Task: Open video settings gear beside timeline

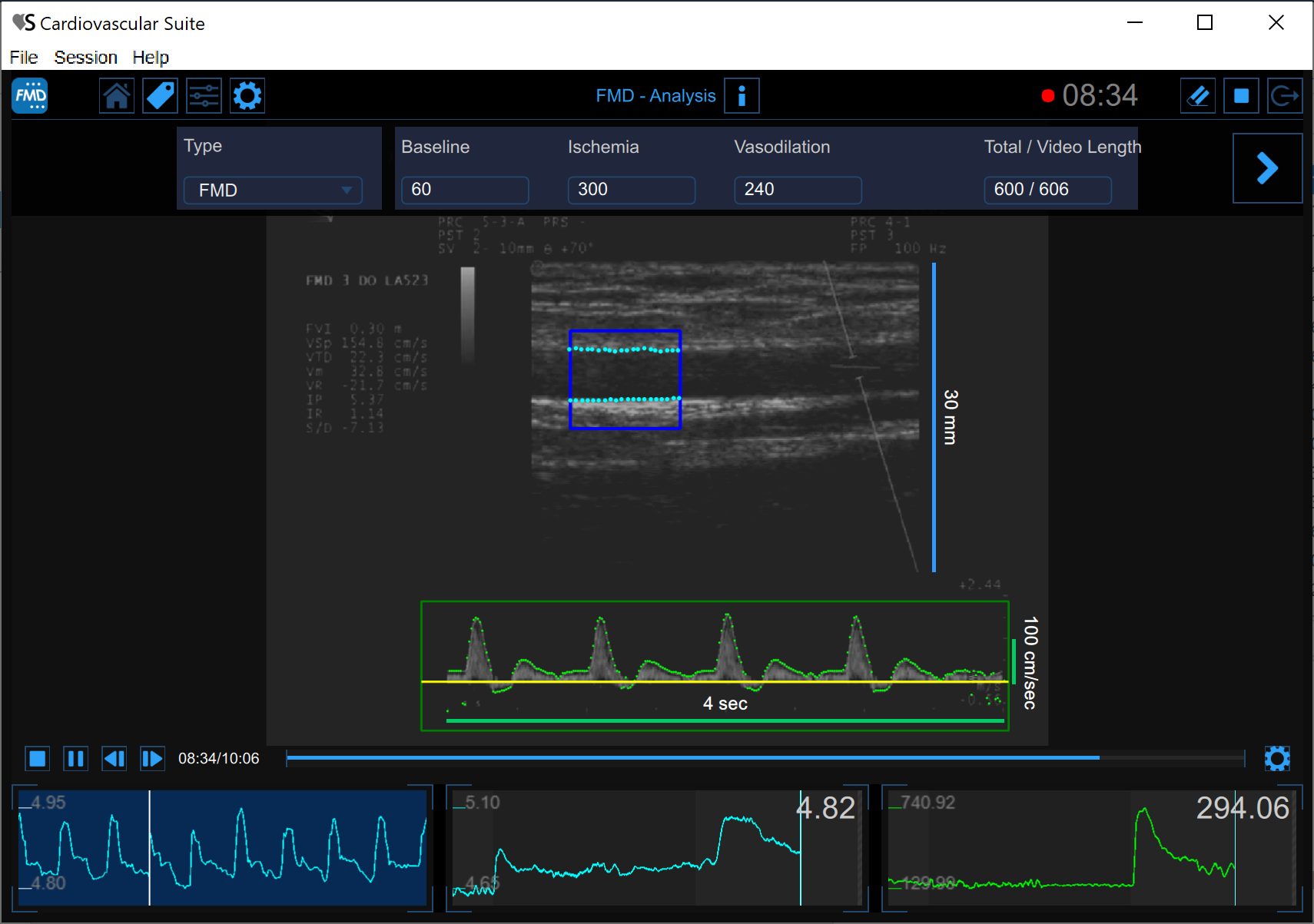Action: 1277,759
